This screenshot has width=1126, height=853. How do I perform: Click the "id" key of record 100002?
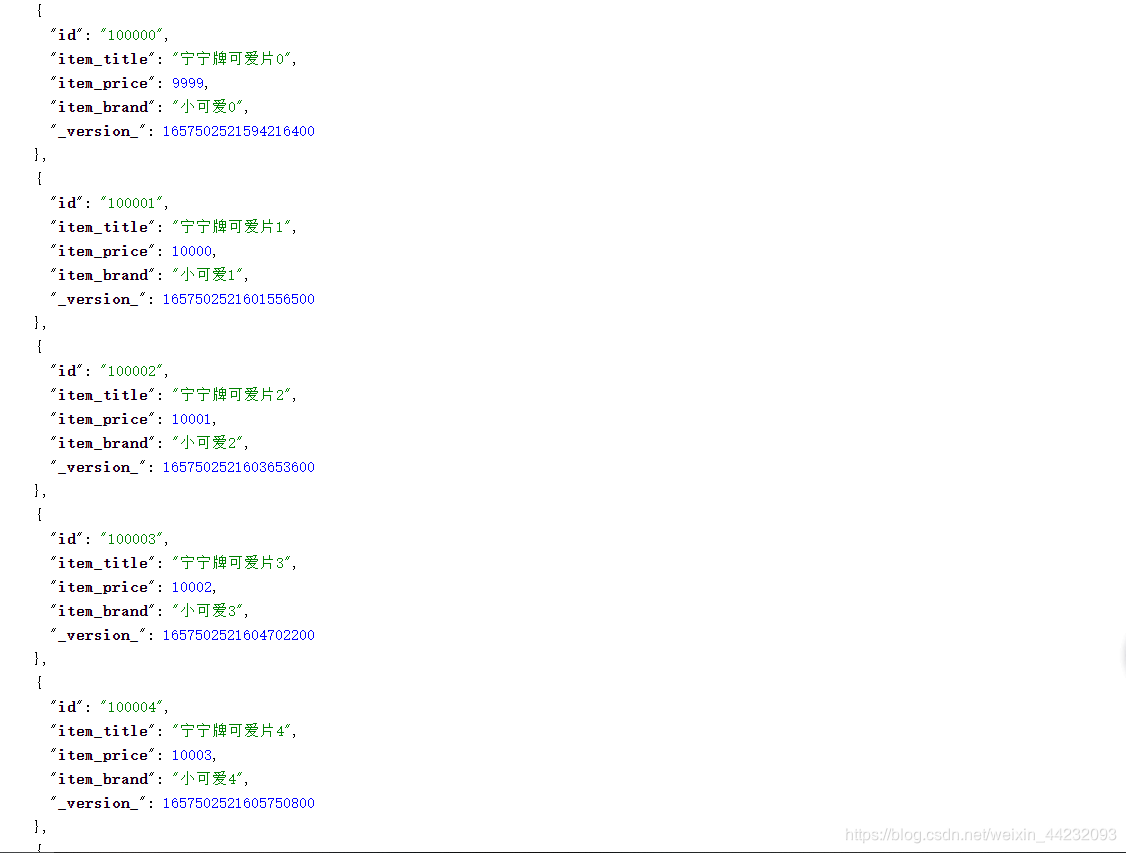point(67,370)
